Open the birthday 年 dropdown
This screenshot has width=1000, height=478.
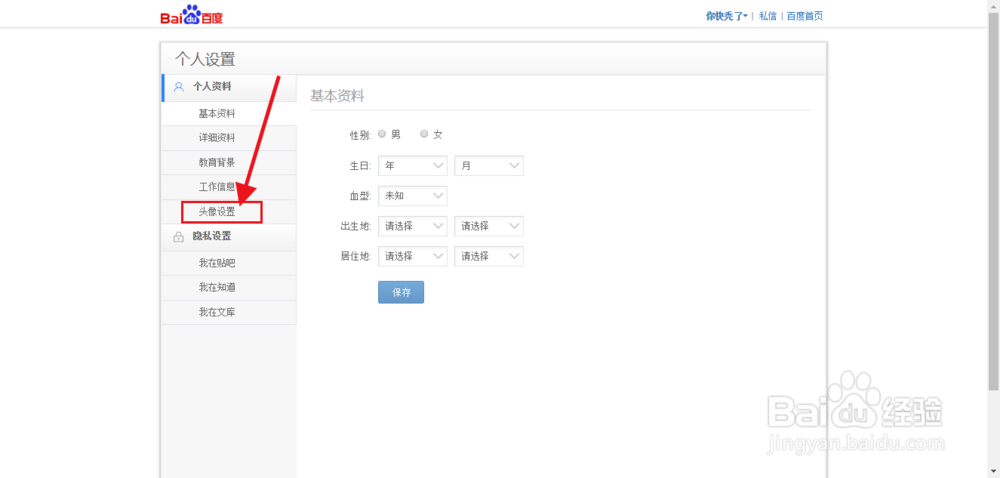[x=413, y=166]
